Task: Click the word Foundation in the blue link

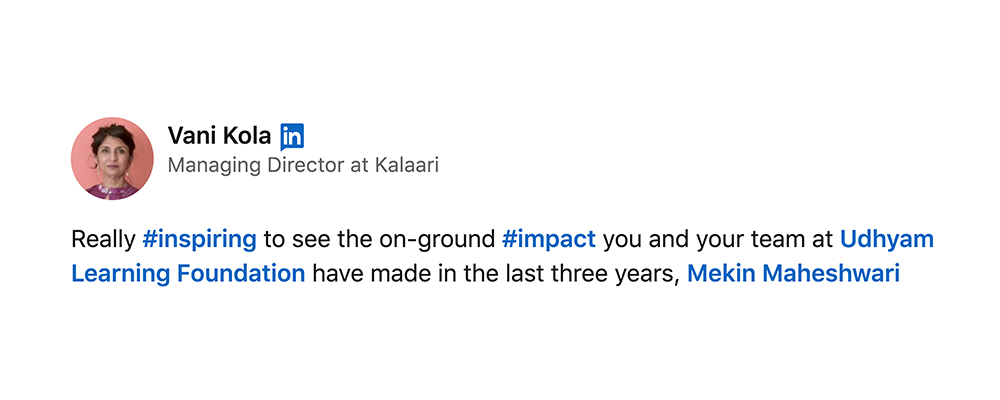Action: click(241, 274)
